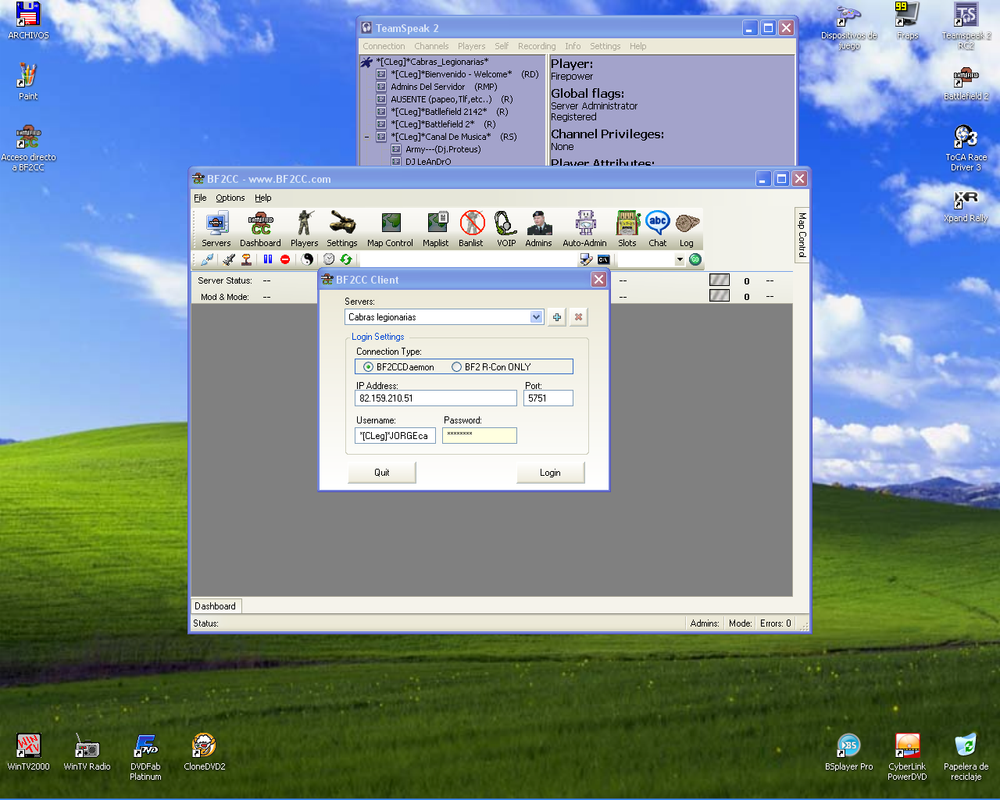
Task: Click the Username field
Action: pos(395,436)
